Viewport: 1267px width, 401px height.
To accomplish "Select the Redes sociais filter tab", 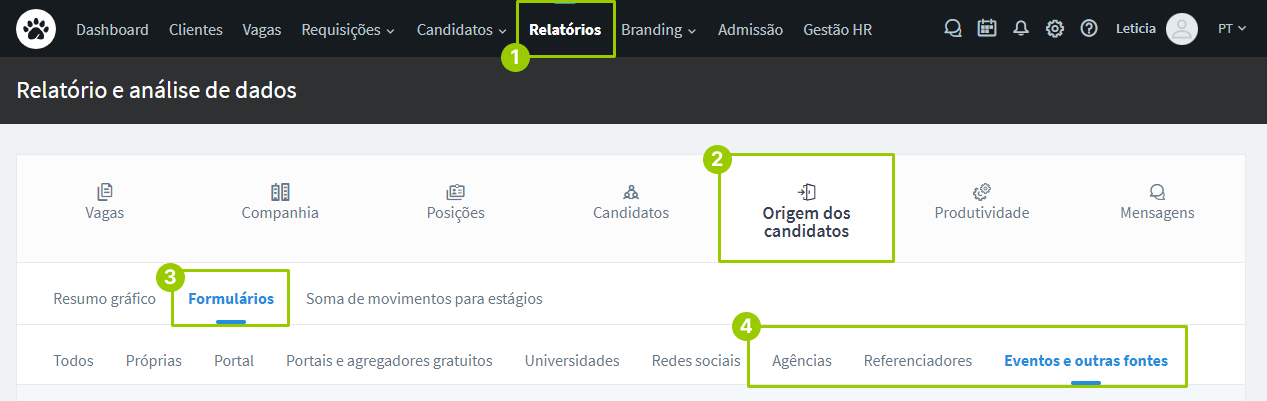I will point(696,361).
